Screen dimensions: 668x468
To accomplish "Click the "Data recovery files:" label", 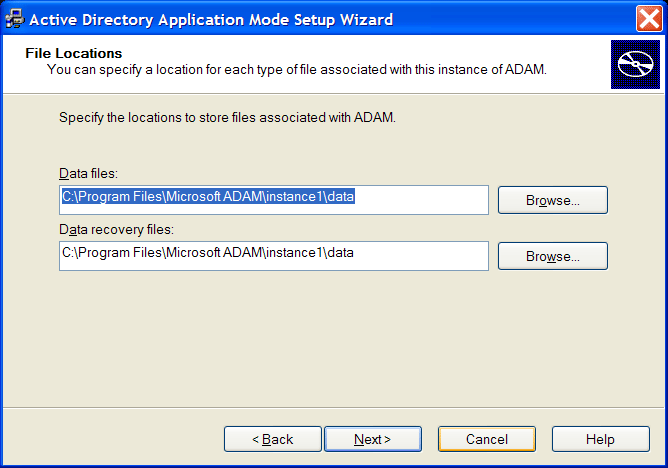I will 116,230.
